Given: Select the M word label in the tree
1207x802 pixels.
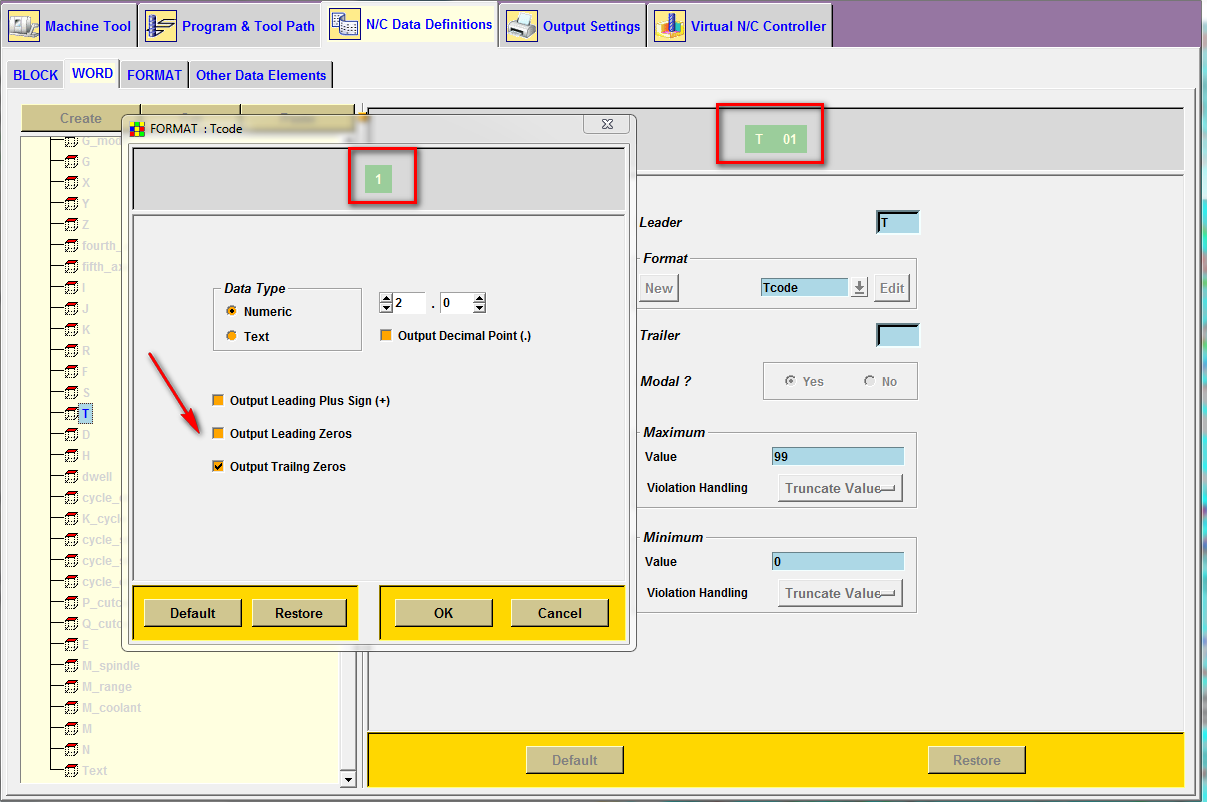Looking at the screenshot, I should coord(87,729).
